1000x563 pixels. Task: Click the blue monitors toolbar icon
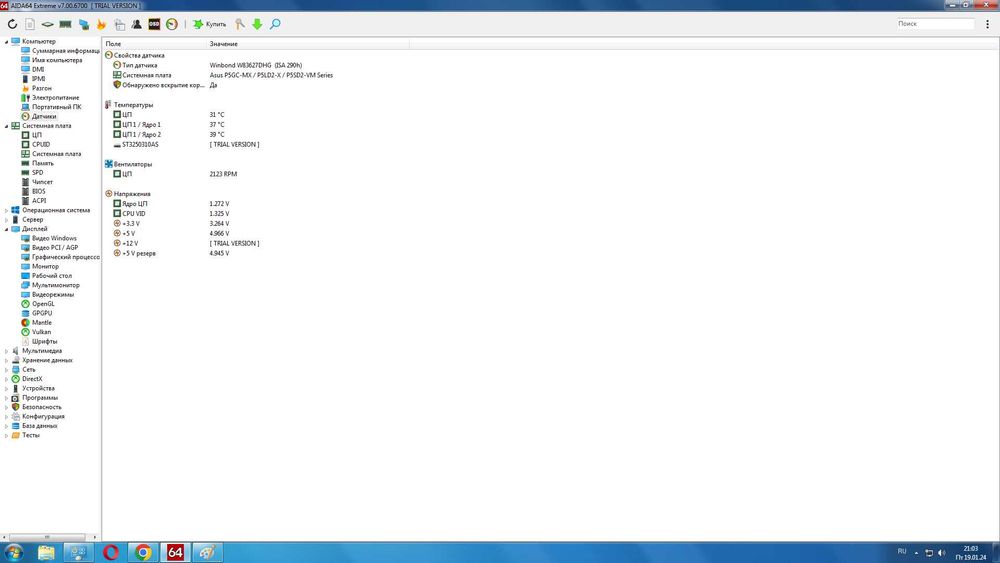click(x=84, y=24)
